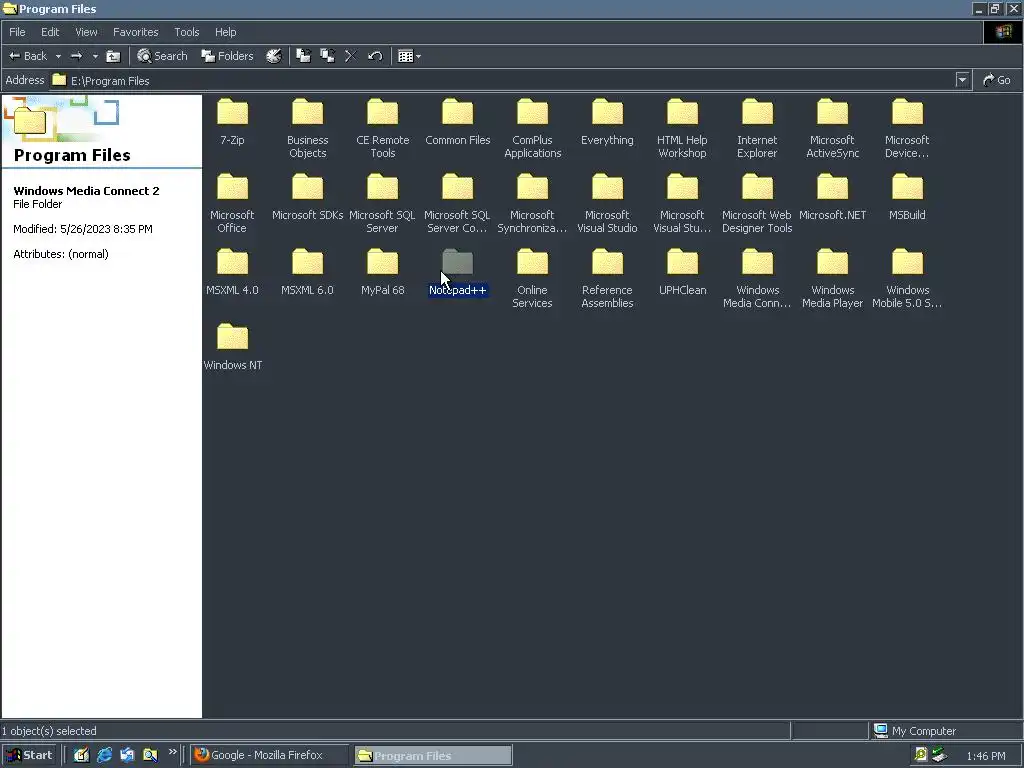1024x768 pixels.
Task: Select the Common Files folder
Action: tap(458, 123)
